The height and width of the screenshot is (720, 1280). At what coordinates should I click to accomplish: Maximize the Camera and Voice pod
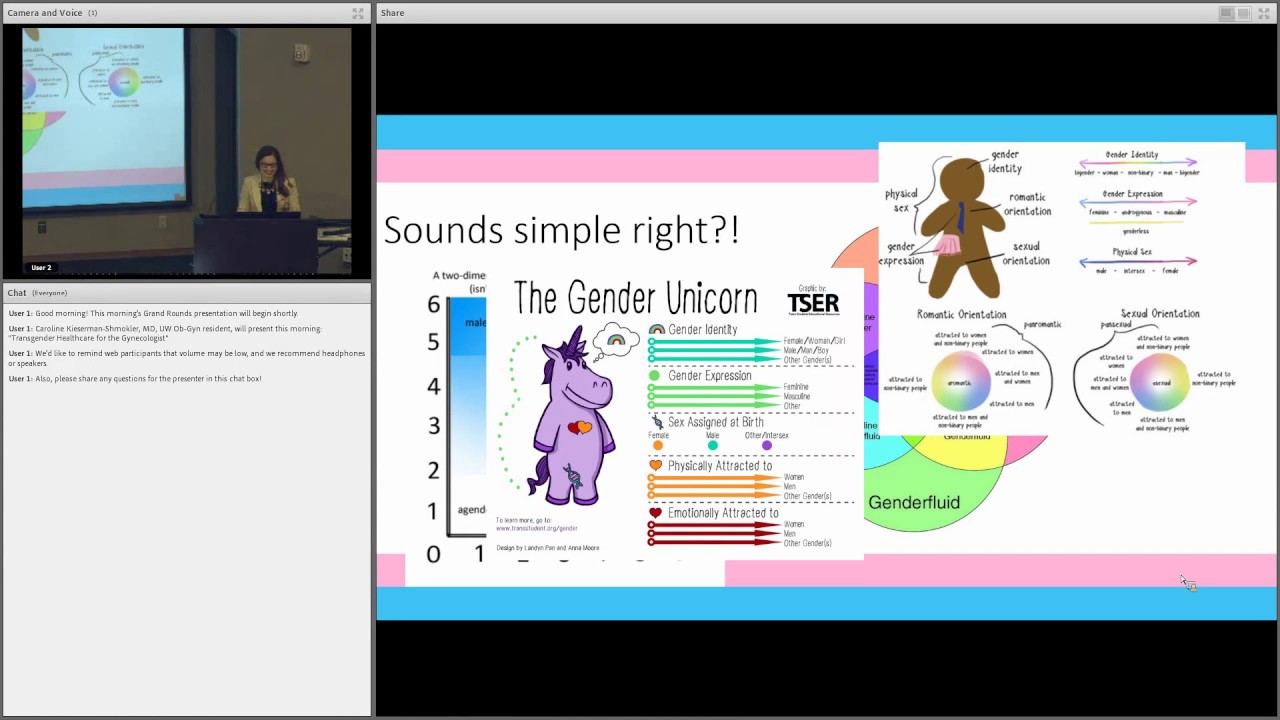(x=358, y=13)
